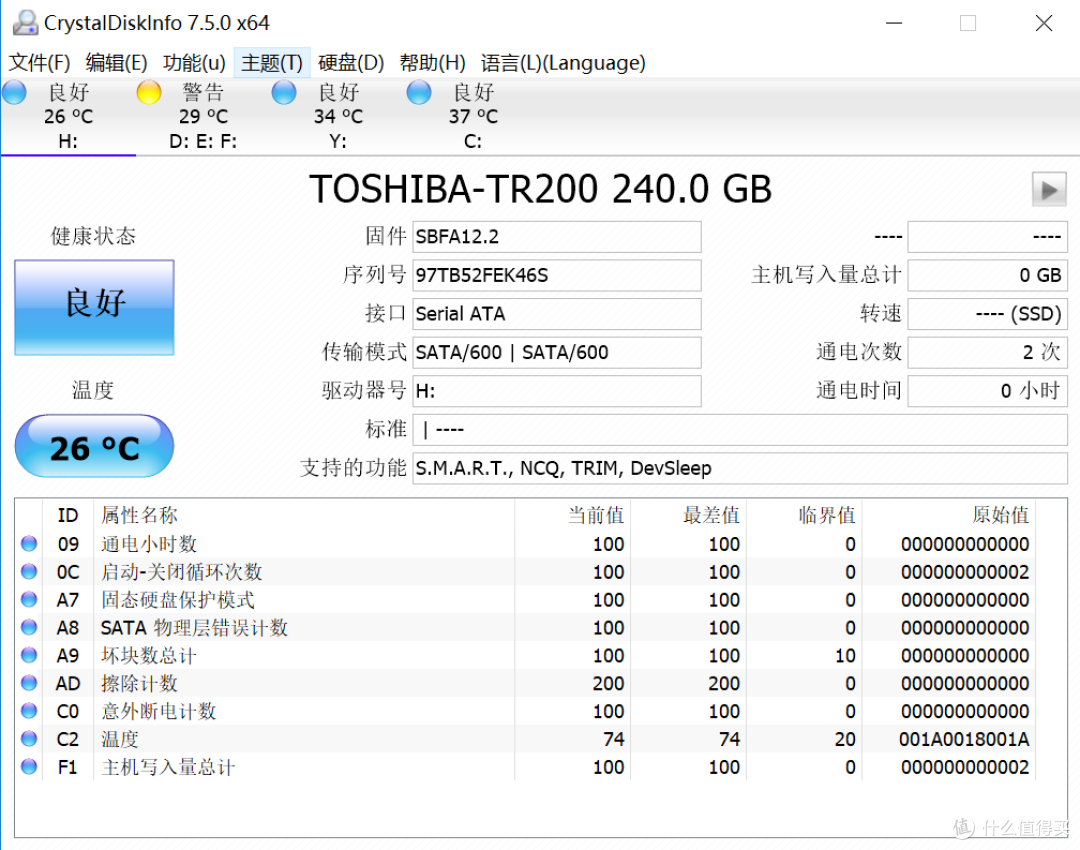The height and width of the screenshot is (850, 1080).
Task: Select the Y: drive status circle
Action: point(283,92)
